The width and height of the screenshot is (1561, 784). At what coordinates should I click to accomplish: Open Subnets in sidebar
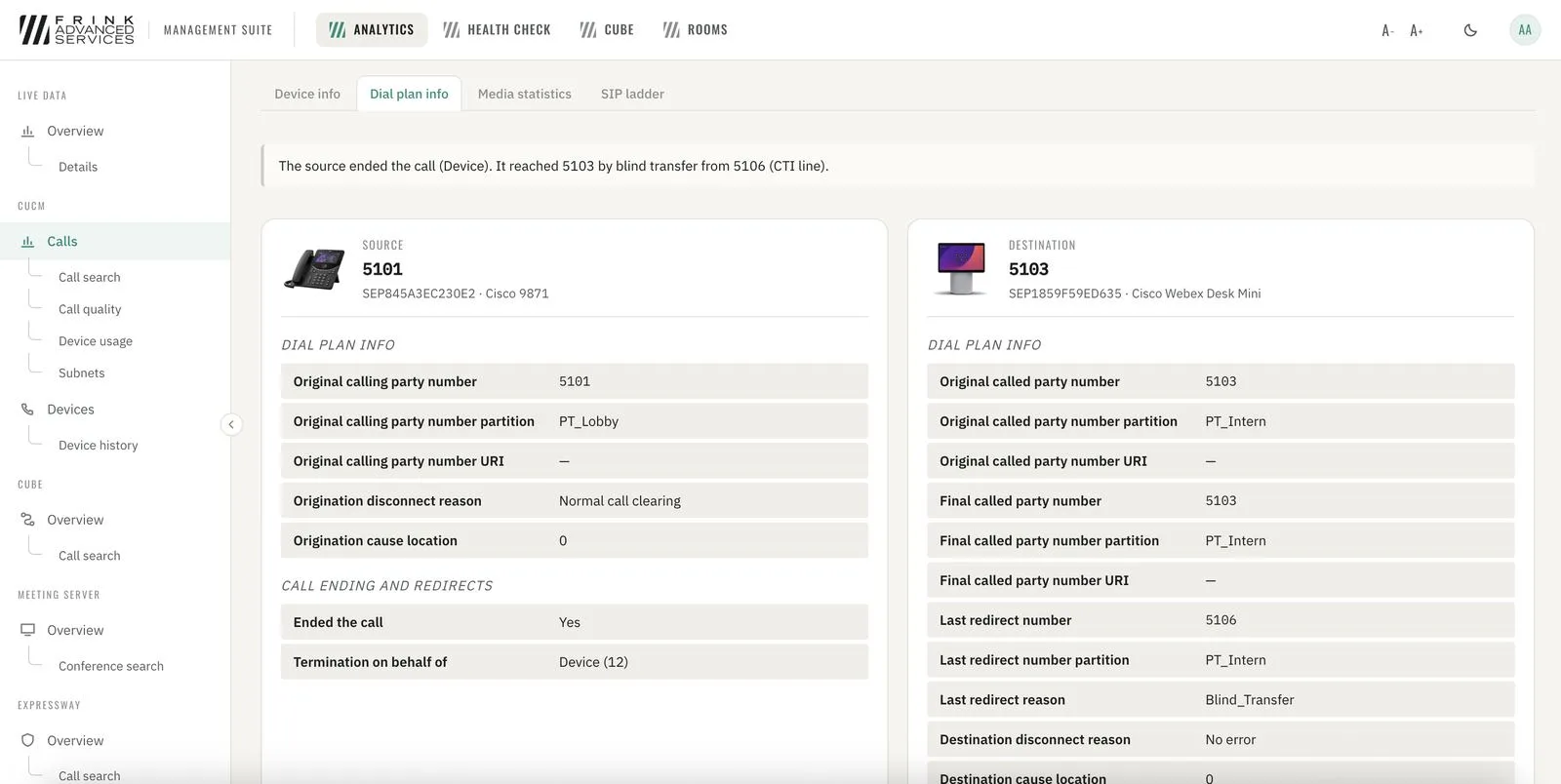82,372
